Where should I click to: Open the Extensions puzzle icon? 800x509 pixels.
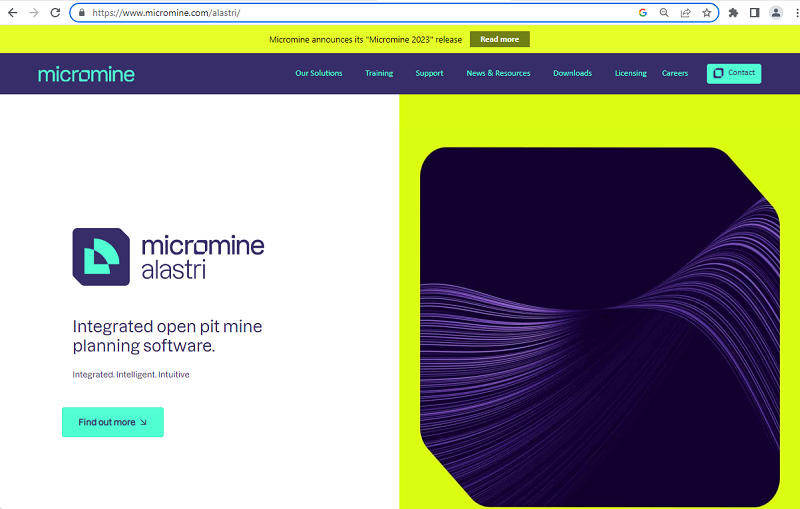tap(733, 13)
